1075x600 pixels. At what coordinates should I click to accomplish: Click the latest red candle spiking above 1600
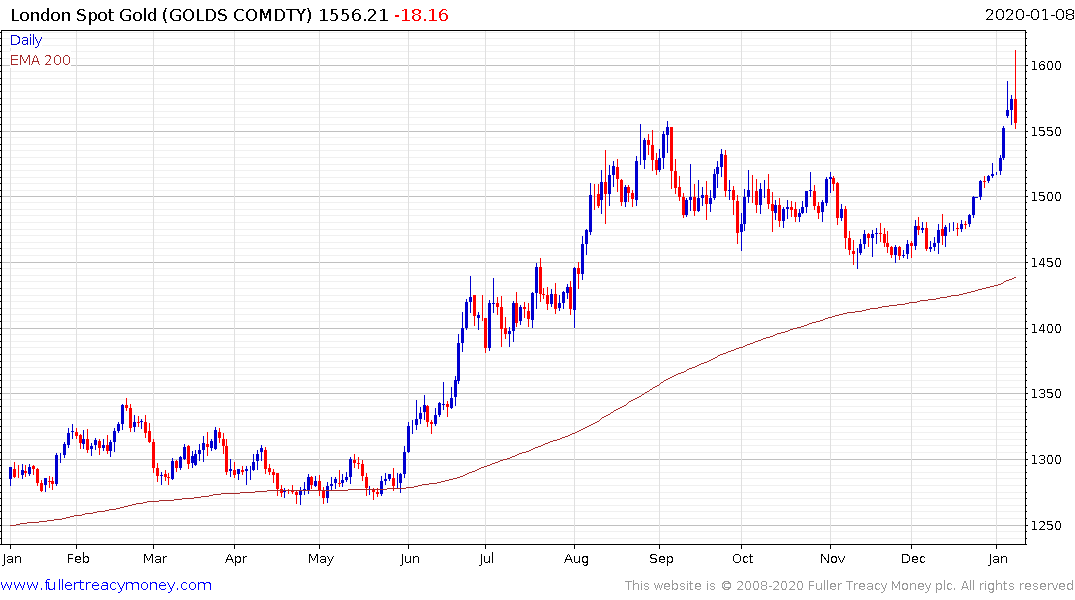tap(1015, 89)
